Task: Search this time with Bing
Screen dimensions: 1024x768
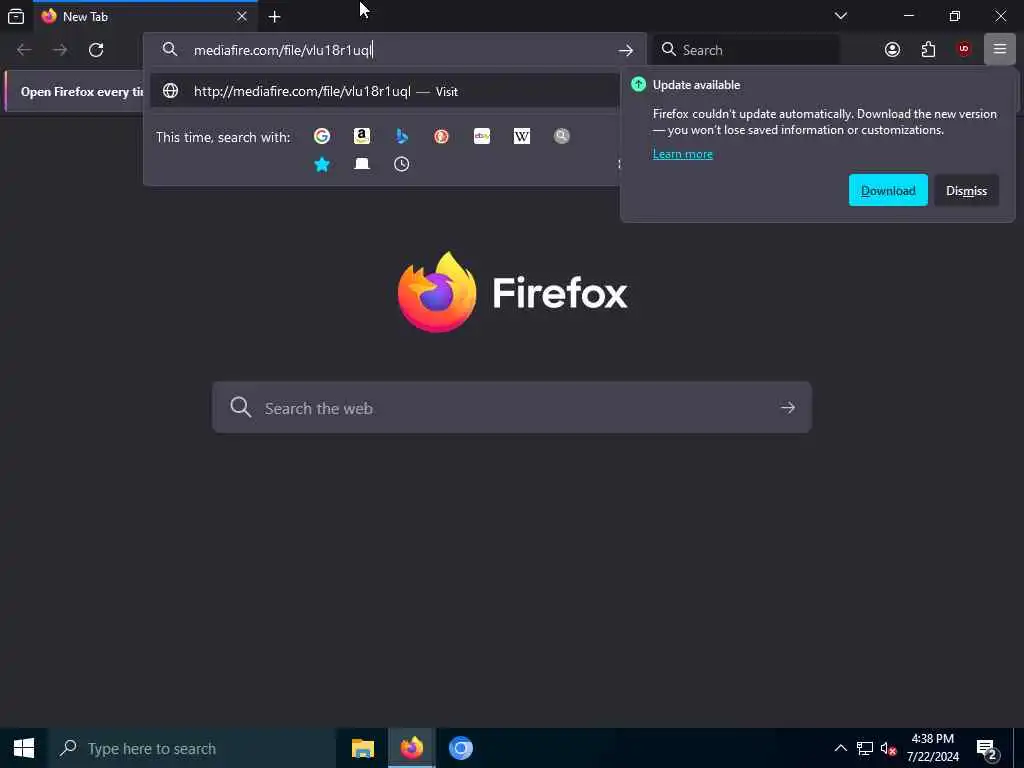Action: 402,136
